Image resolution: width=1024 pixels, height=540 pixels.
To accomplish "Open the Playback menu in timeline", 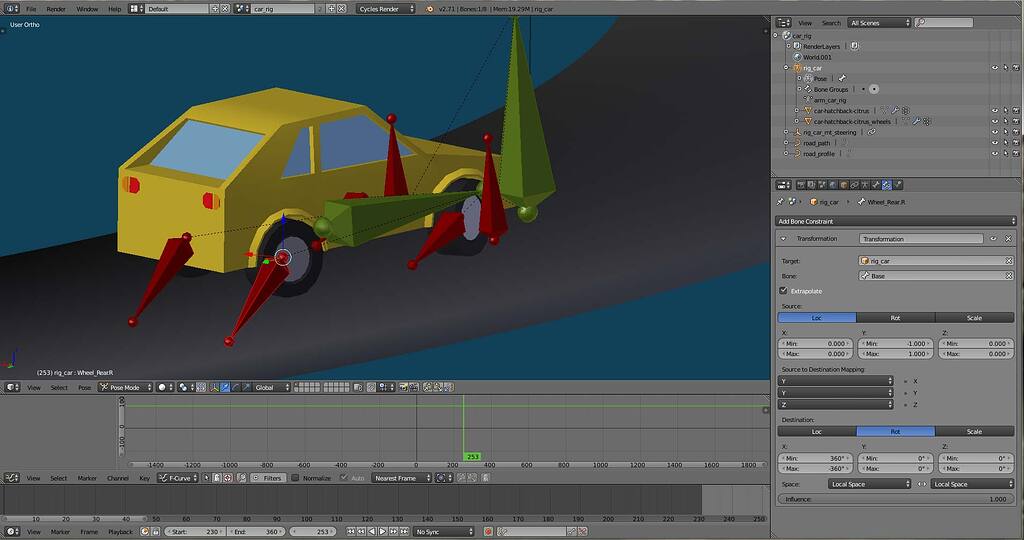I will (x=120, y=532).
